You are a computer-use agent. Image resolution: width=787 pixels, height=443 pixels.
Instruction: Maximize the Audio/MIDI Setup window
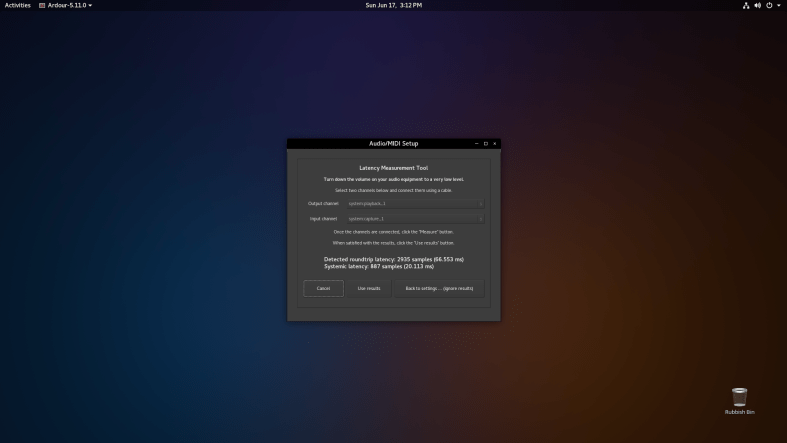[485, 143]
